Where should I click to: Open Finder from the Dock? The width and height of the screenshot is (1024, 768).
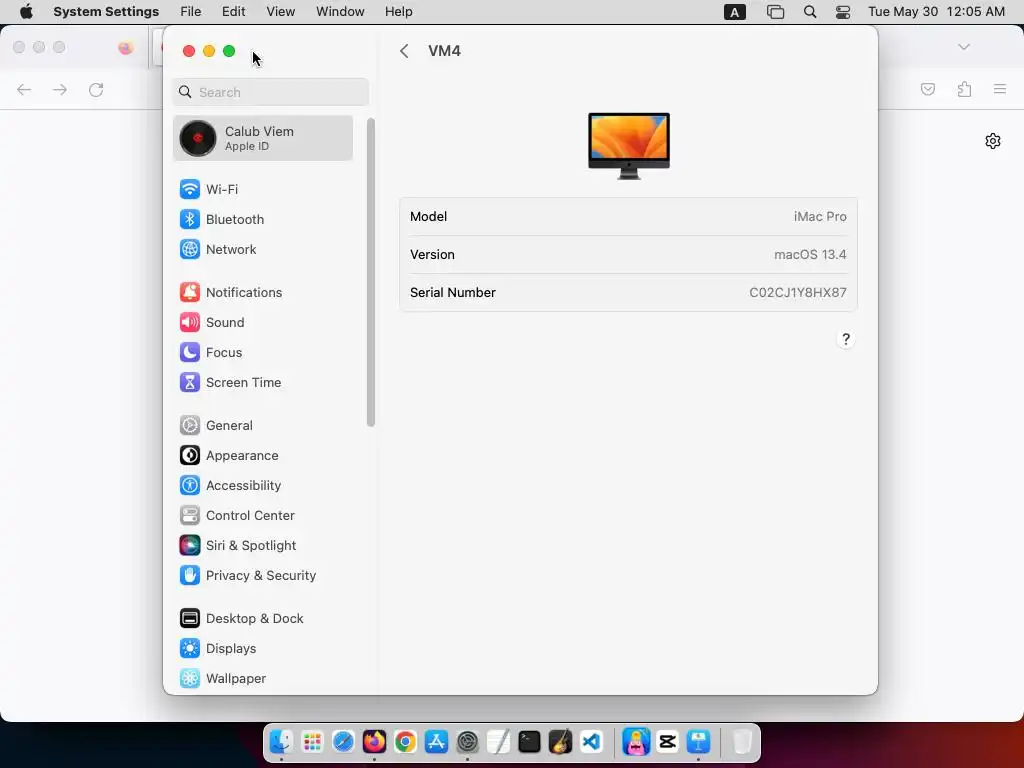coord(281,742)
